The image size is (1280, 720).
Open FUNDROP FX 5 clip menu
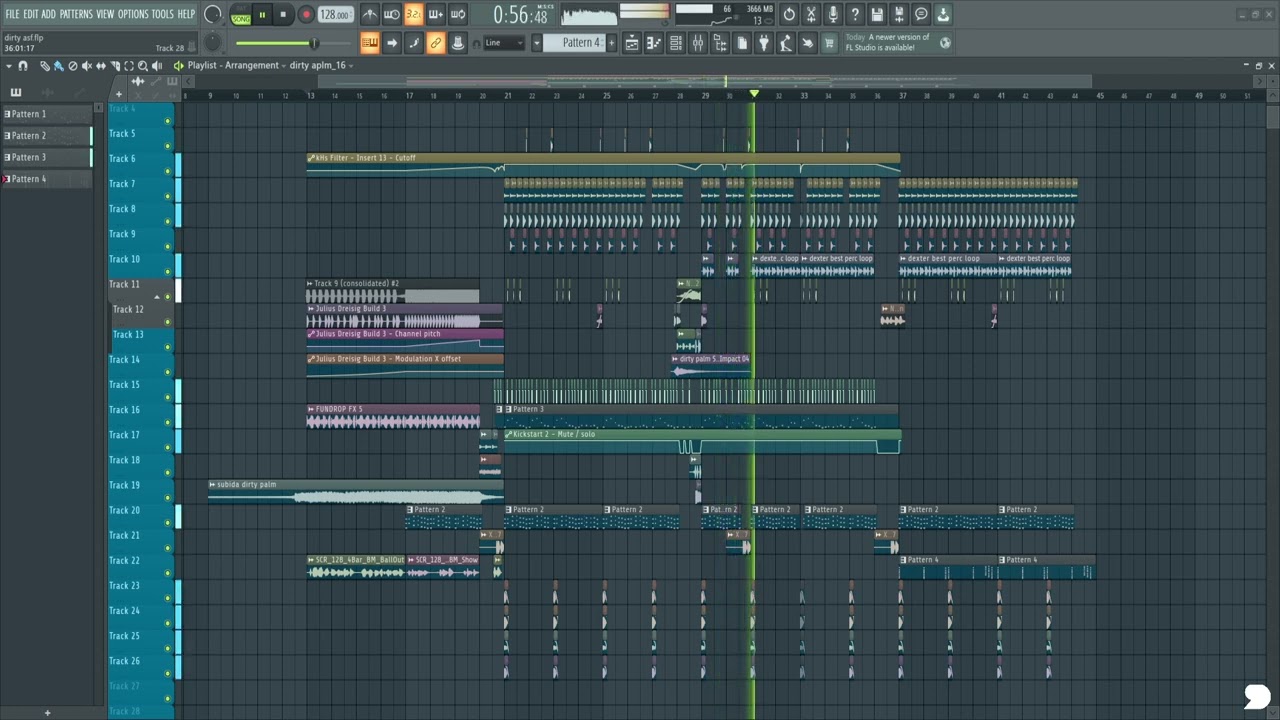[x=311, y=409]
